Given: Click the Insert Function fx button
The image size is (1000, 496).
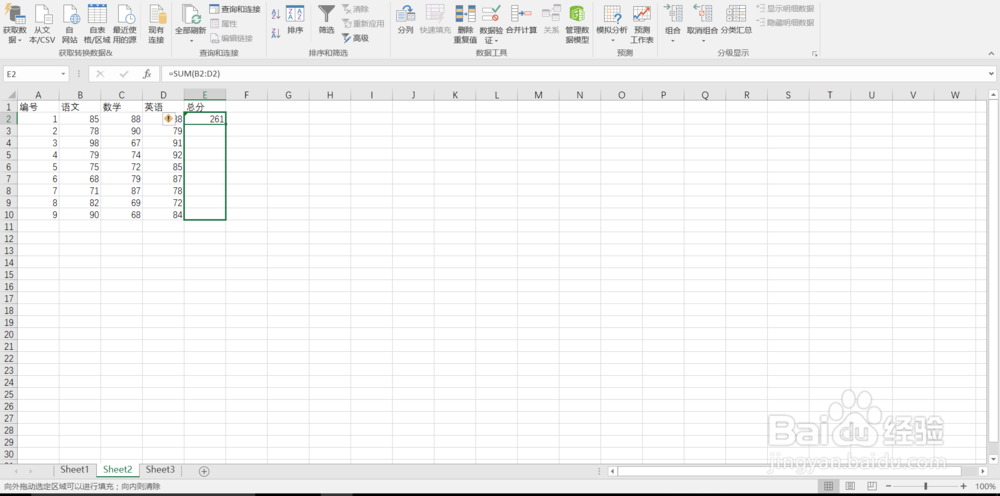Looking at the screenshot, I should [x=147, y=74].
